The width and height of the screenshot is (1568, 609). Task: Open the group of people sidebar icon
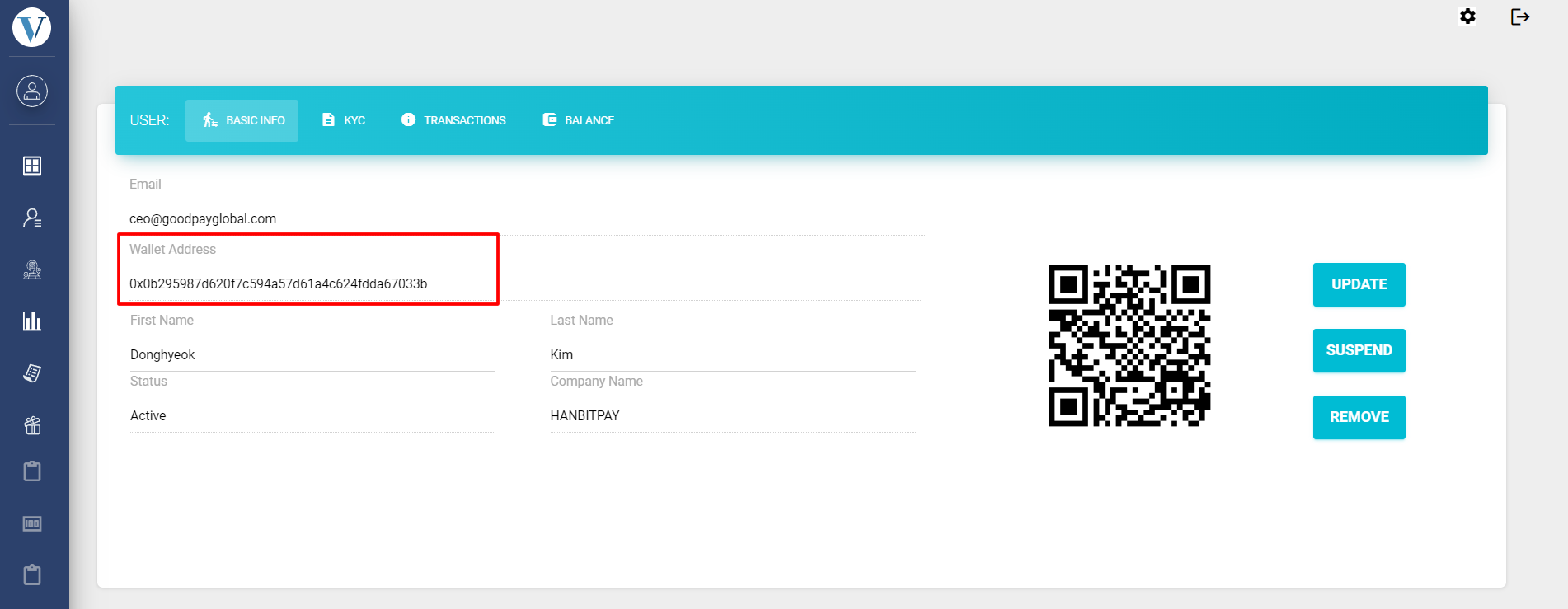click(x=32, y=269)
